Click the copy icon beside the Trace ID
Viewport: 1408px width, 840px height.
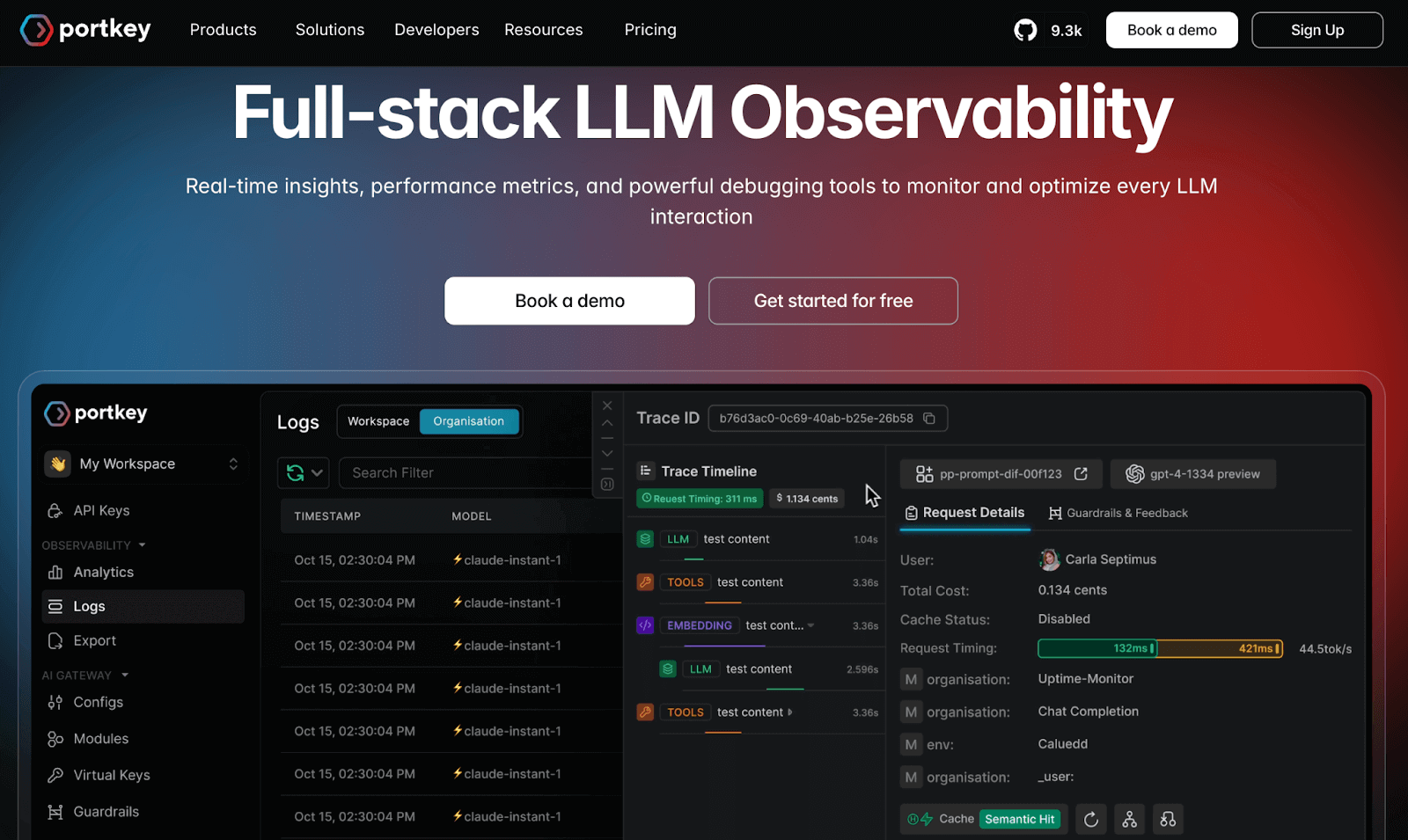click(x=929, y=419)
